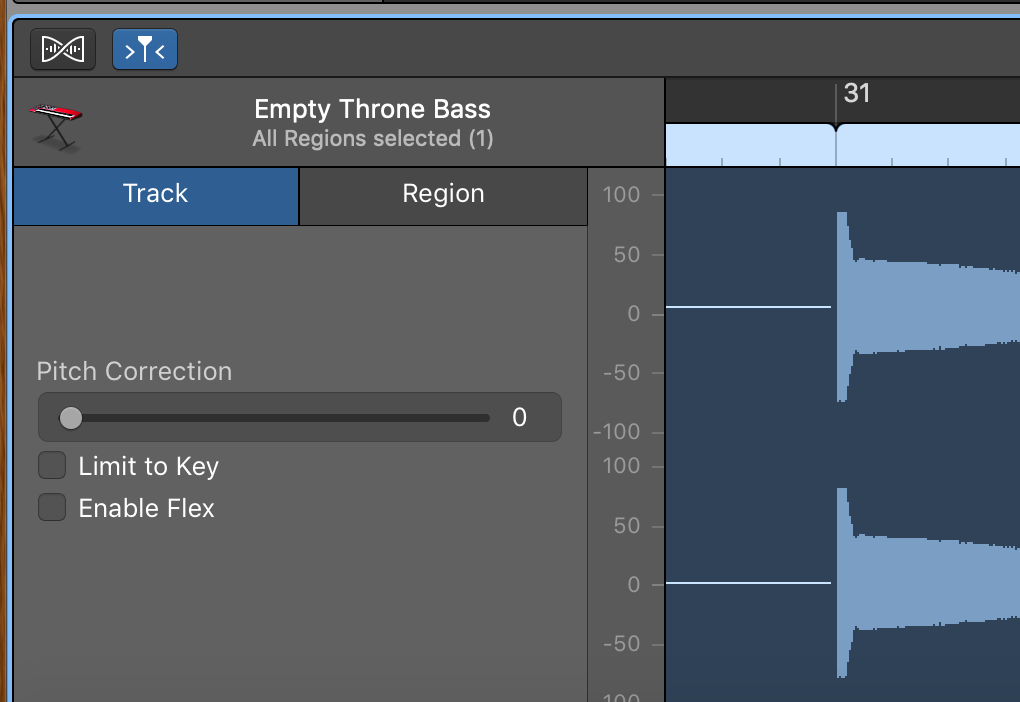Enable the Limit to Key checkbox
This screenshot has width=1020, height=702.
coord(52,466)
